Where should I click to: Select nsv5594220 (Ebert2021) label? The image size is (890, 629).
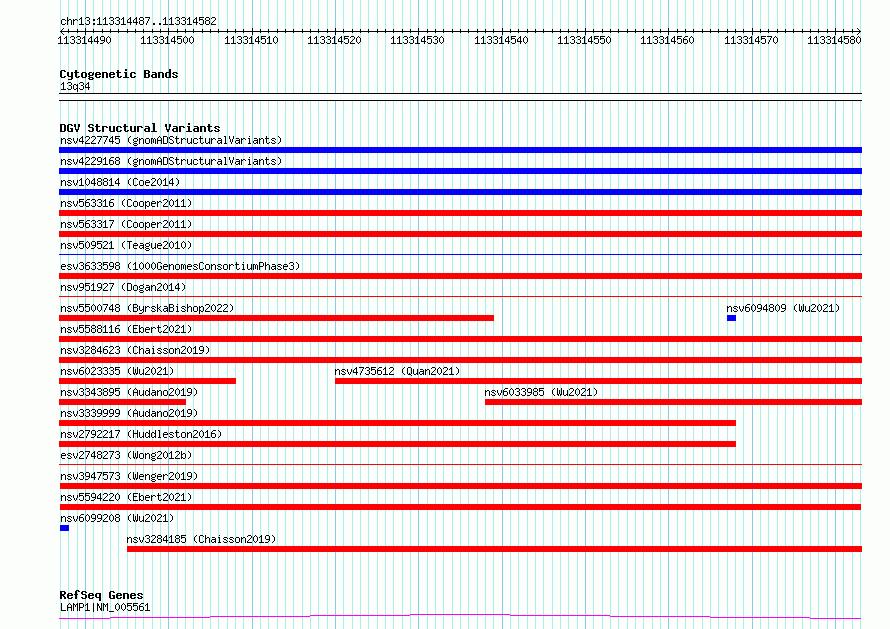click(126, 497)
